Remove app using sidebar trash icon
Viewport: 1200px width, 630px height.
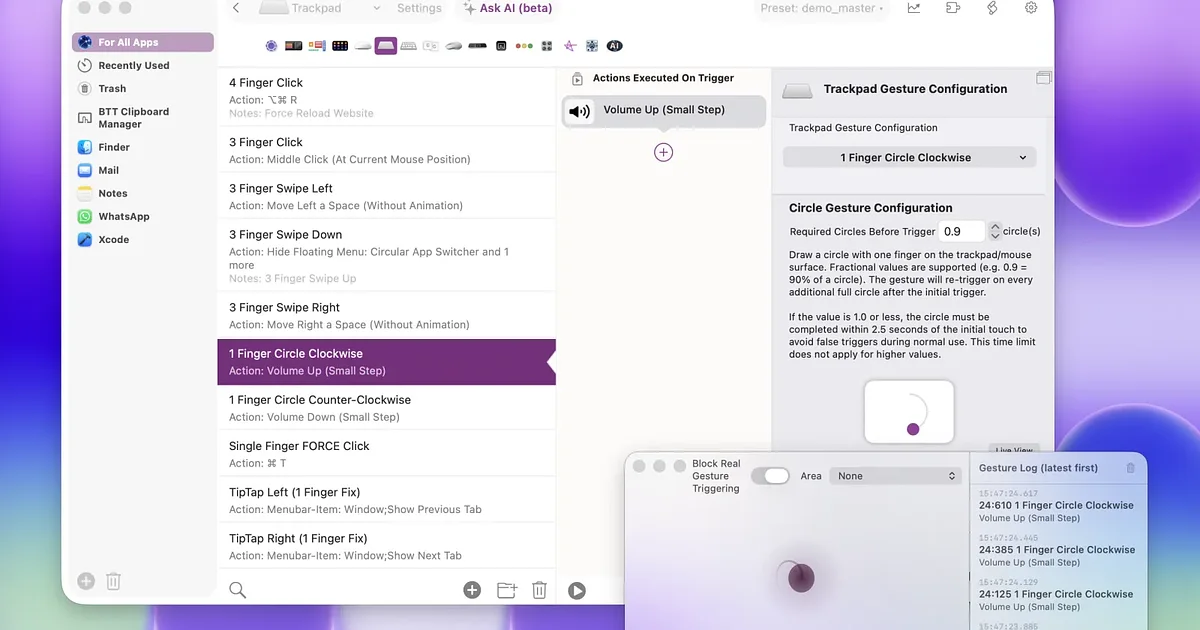(114, 581)
